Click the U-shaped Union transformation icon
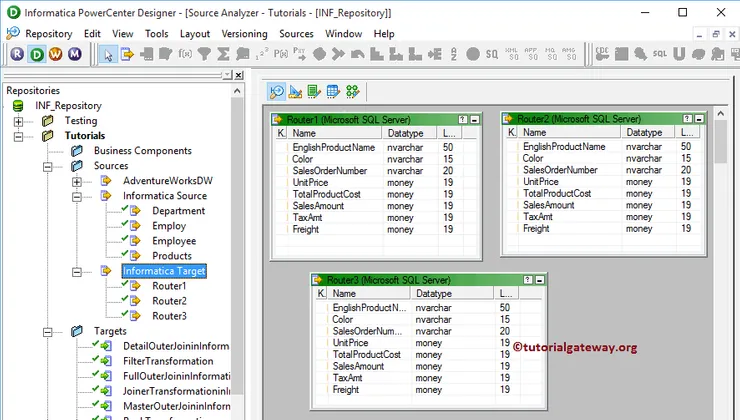 (679, 54)
